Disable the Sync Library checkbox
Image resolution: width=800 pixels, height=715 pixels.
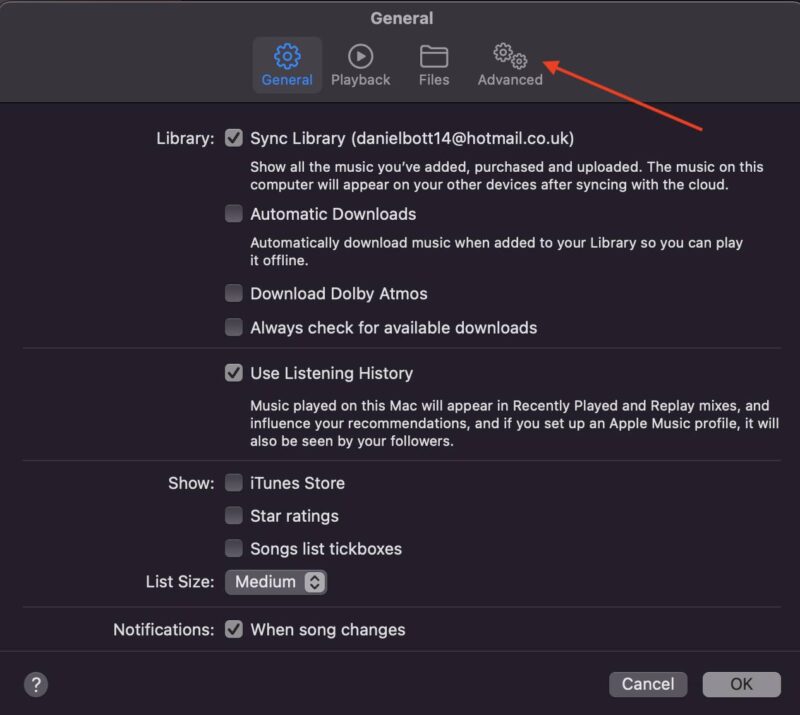click(x=234, y=138)
